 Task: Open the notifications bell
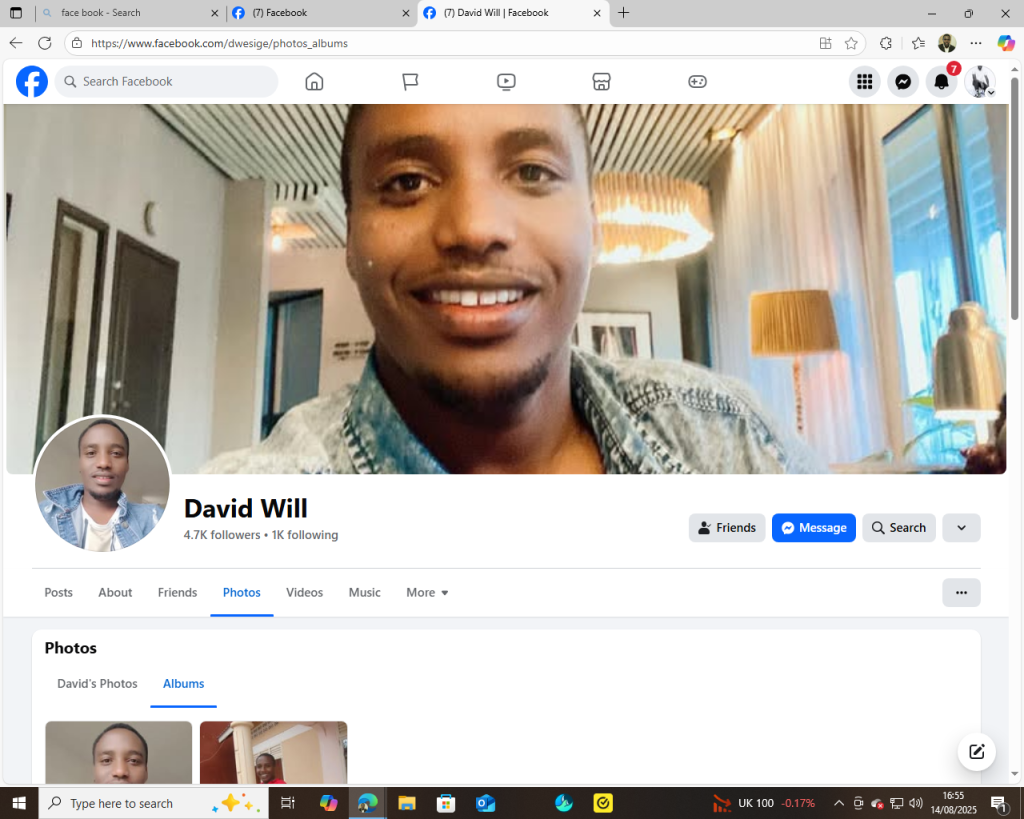[x=941, y=82]
